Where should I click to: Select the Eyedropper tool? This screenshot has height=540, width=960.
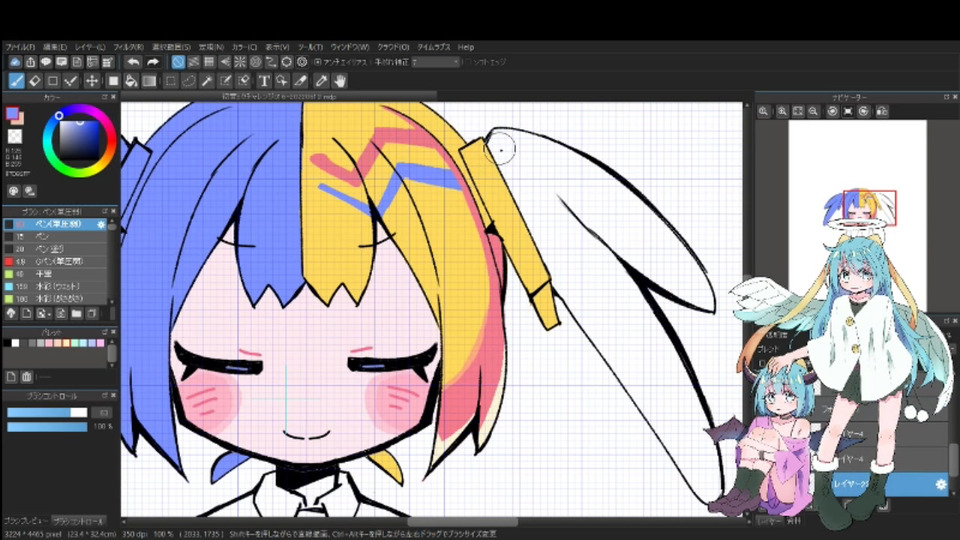tap(321, 81)
